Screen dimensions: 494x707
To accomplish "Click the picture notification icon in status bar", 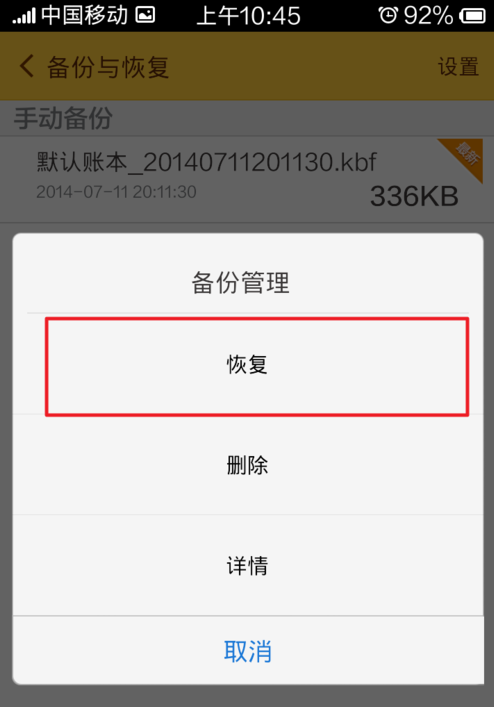I will click(145, 15).
